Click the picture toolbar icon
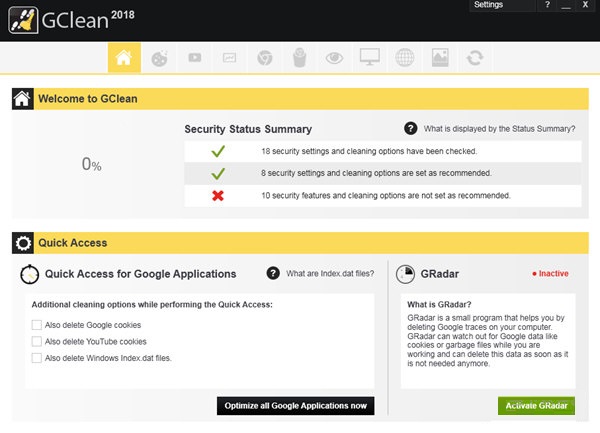This screenshot has height=433, width=600. [439, 58]
